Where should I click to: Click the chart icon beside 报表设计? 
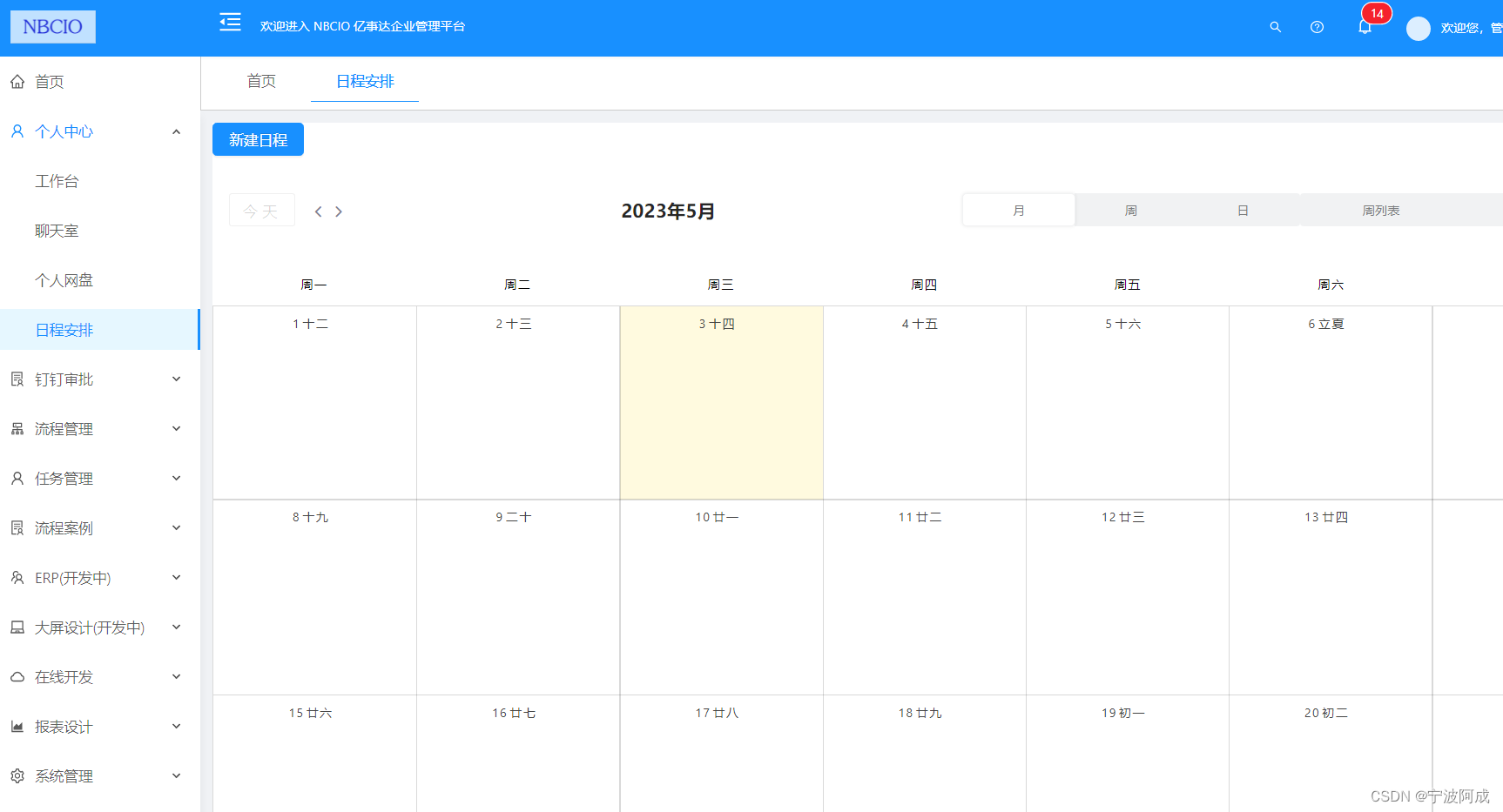pos(17,727)
